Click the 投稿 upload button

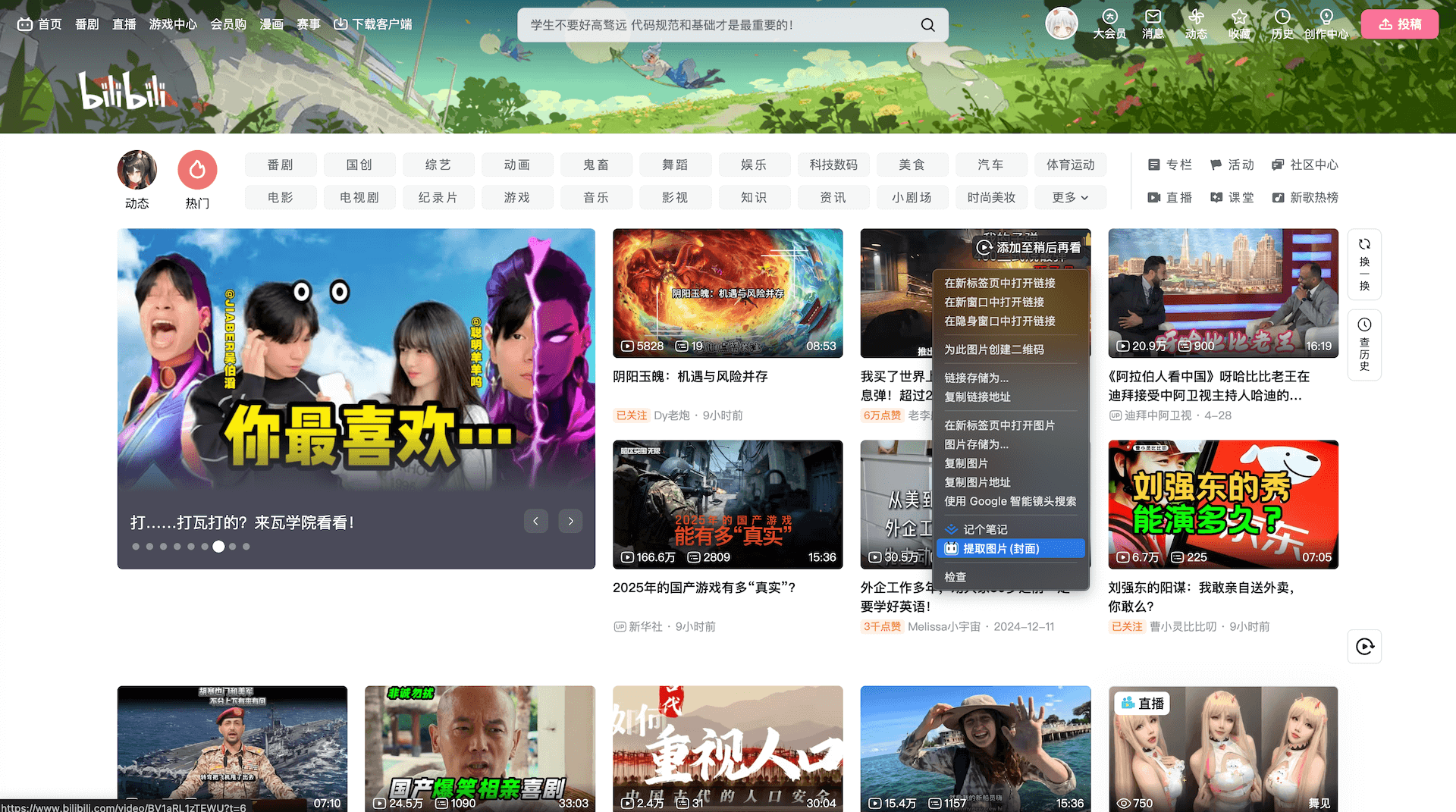point(1399,24)
